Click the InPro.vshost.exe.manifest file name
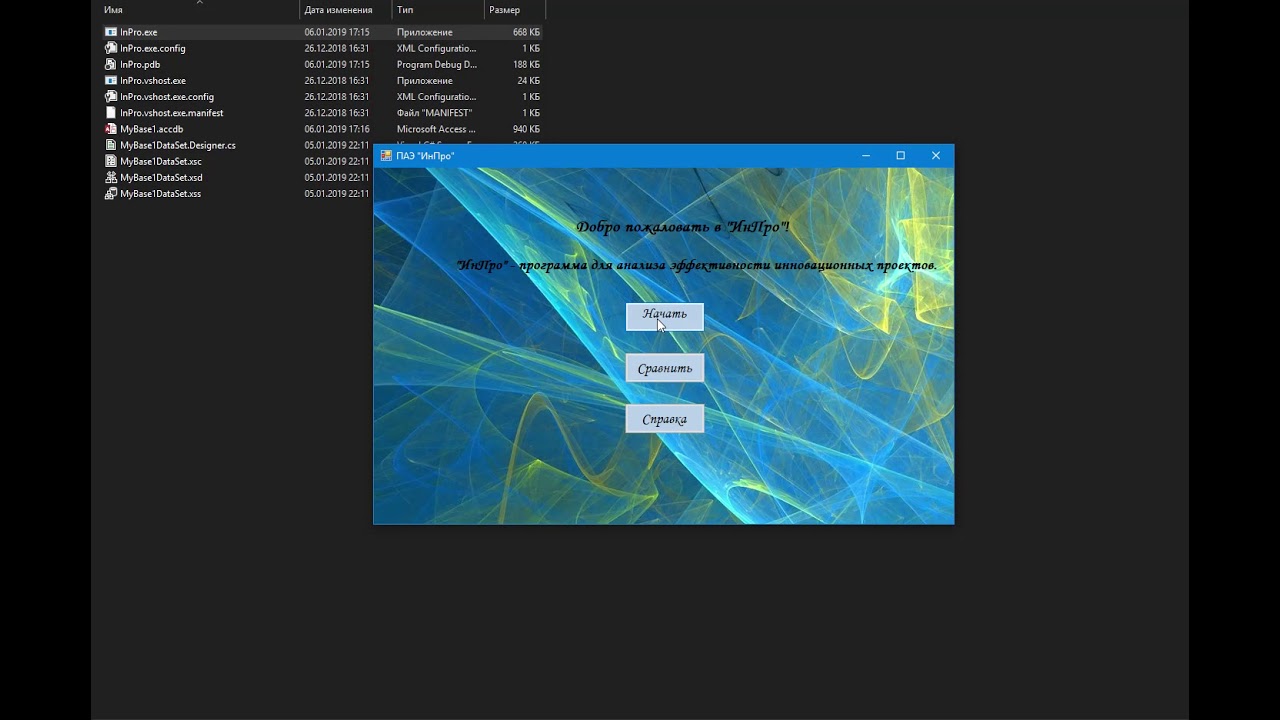 (172, 113)
